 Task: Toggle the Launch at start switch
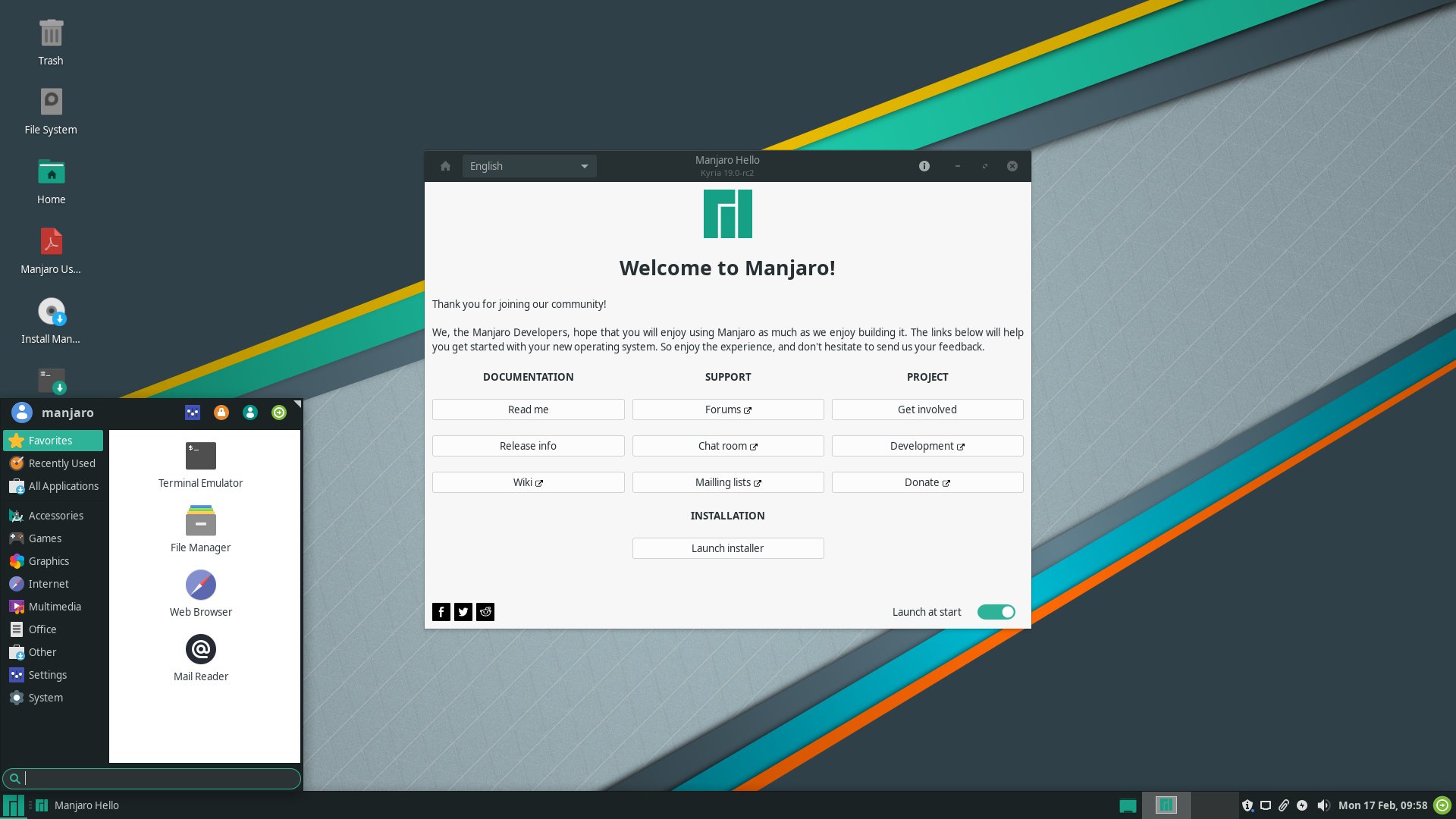pyautogui.click(x=996, y=612)
